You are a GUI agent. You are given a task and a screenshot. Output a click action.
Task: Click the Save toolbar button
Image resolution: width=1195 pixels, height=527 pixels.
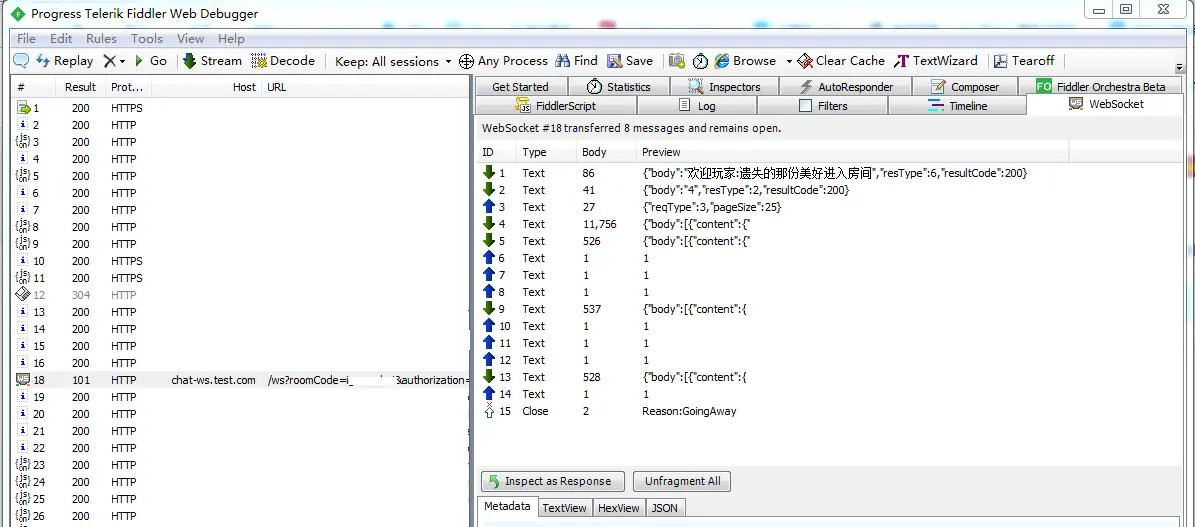pos(630,61)
